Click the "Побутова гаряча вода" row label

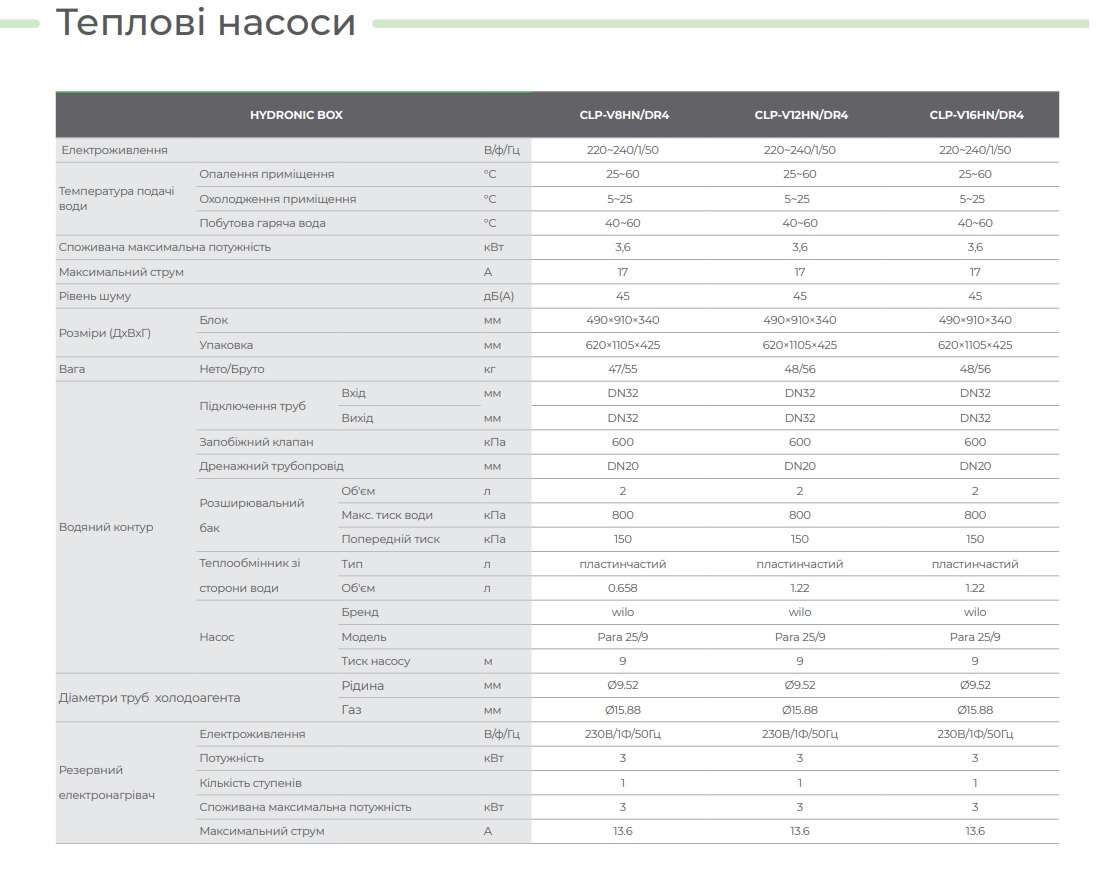click(262, 223)
